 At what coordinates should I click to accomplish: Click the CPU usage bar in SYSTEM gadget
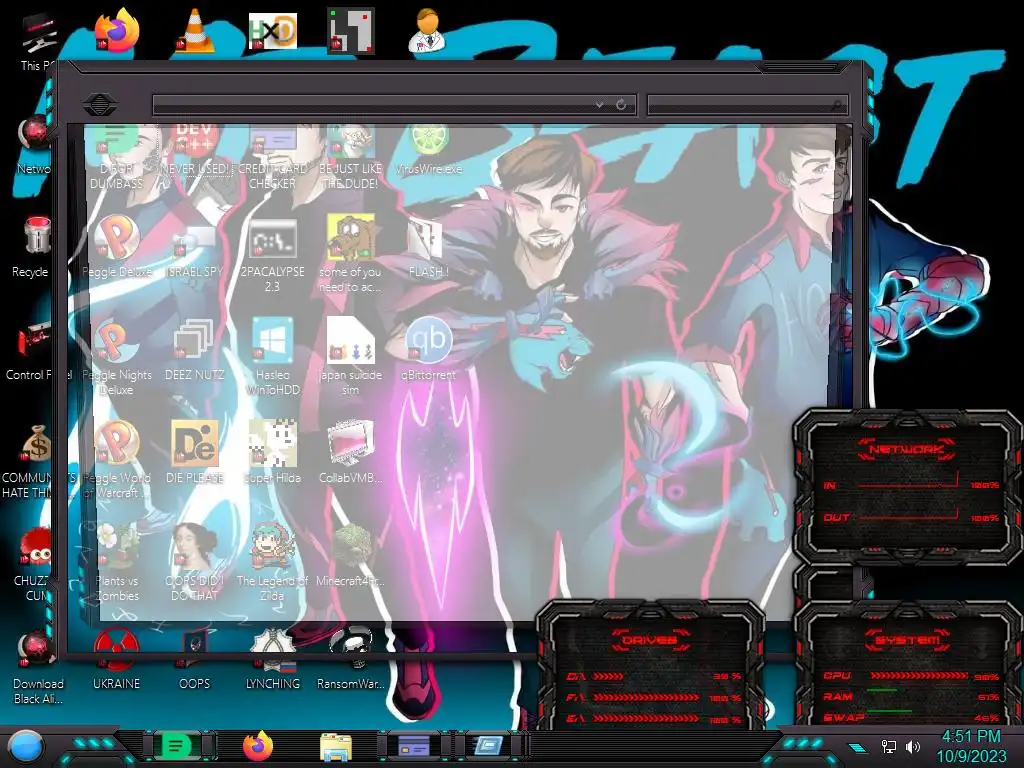(x=918, y=676)
